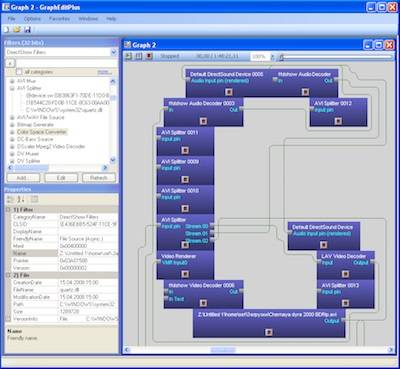Collapse the Filter property group
The height and width of the screenshot is (369, 400).
[9, 210]
